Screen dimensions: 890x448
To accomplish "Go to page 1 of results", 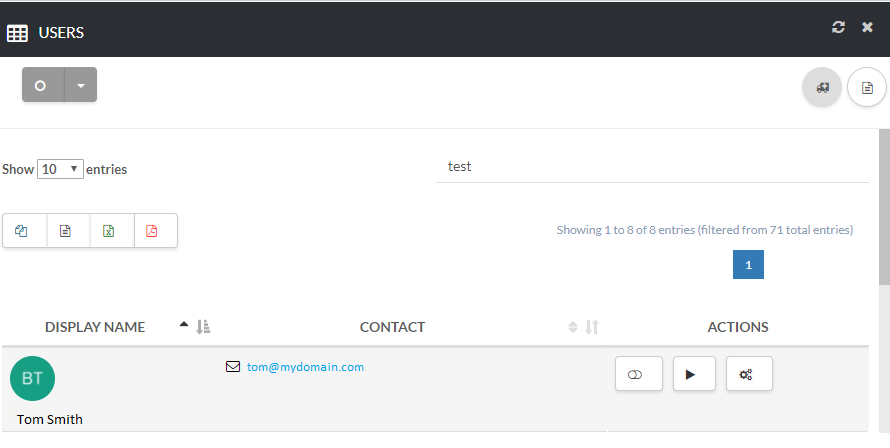I will [x=748, y=265].
